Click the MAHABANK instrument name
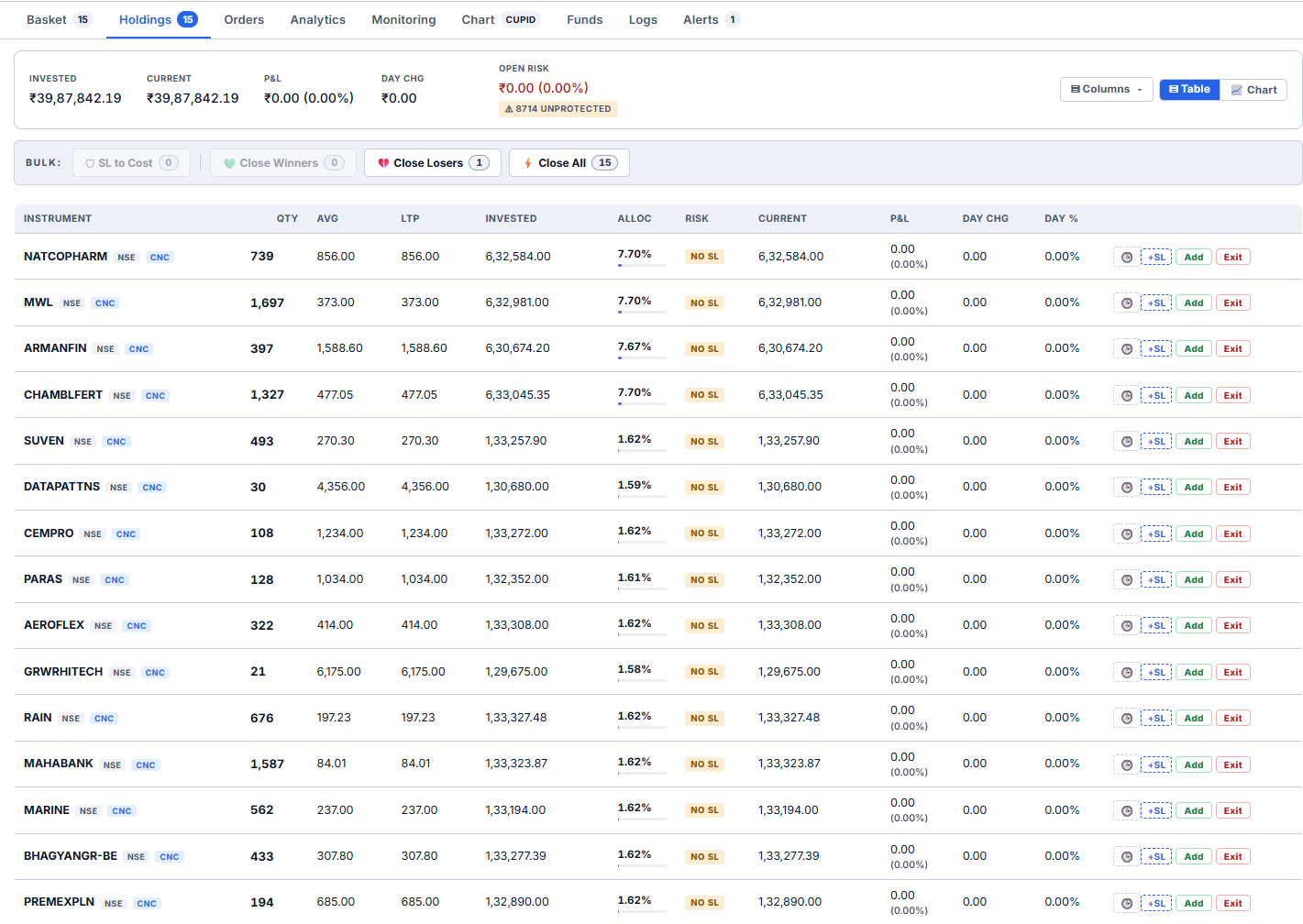1303x924 pixels. click(x=59, y=764)
